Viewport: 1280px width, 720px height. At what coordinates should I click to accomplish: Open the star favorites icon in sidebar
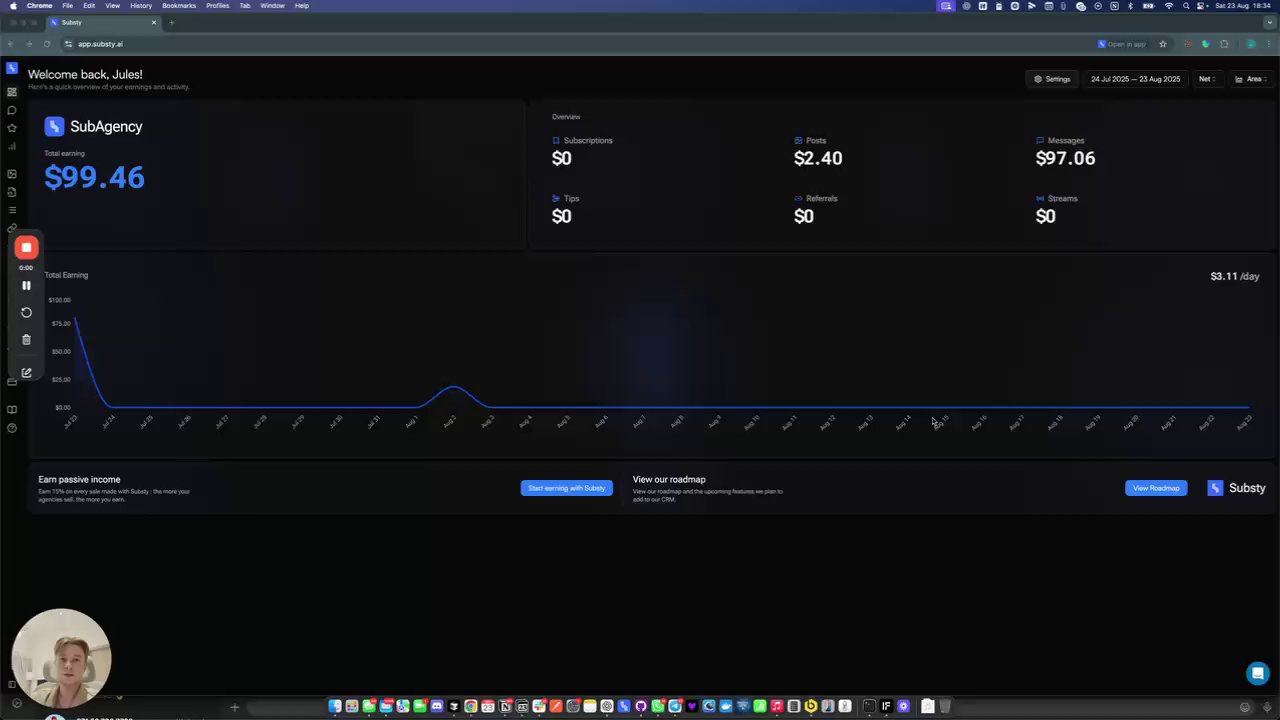pyautogui.click(x=12, y=128)
